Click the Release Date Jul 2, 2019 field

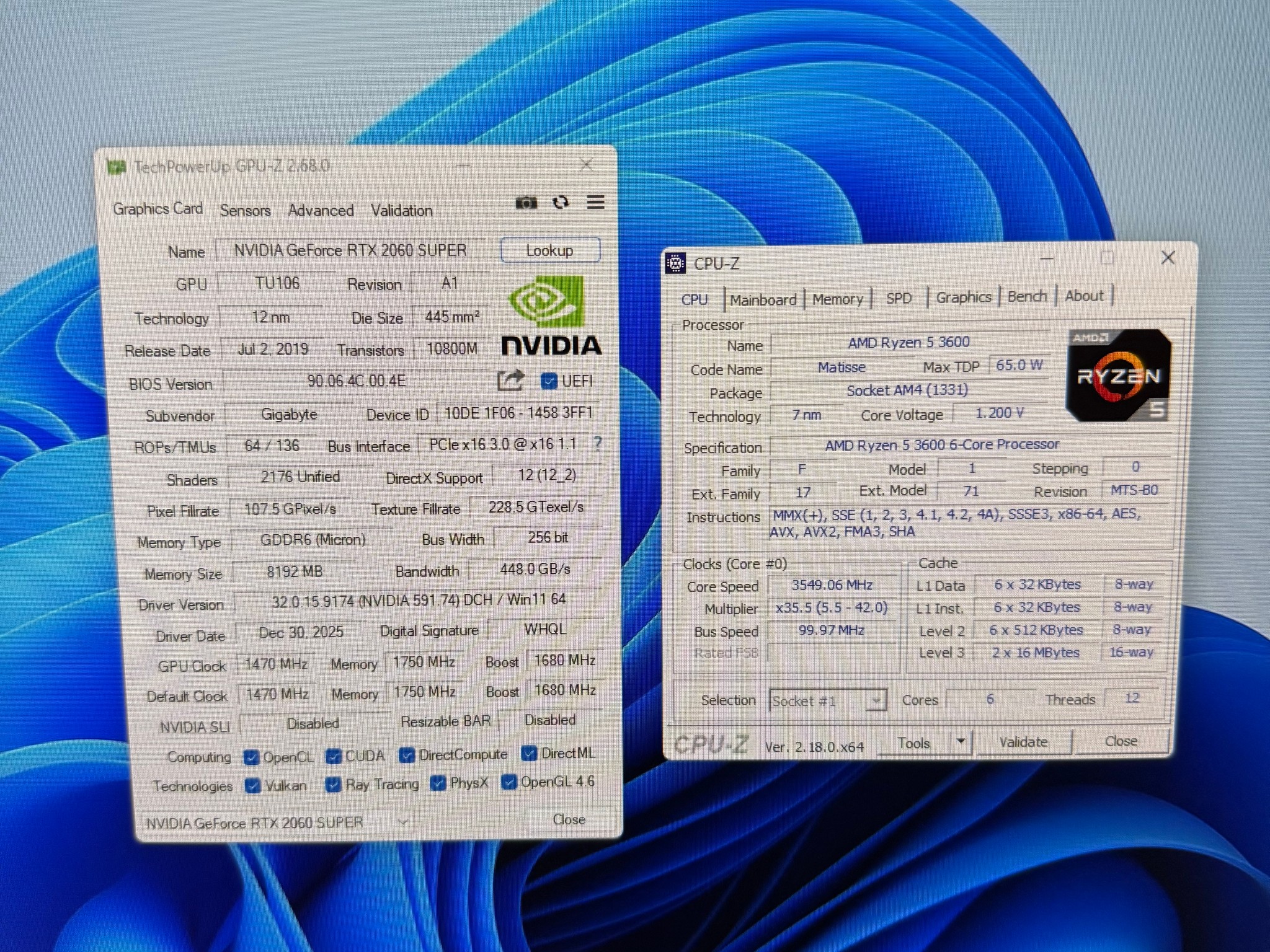coord(273,349)
